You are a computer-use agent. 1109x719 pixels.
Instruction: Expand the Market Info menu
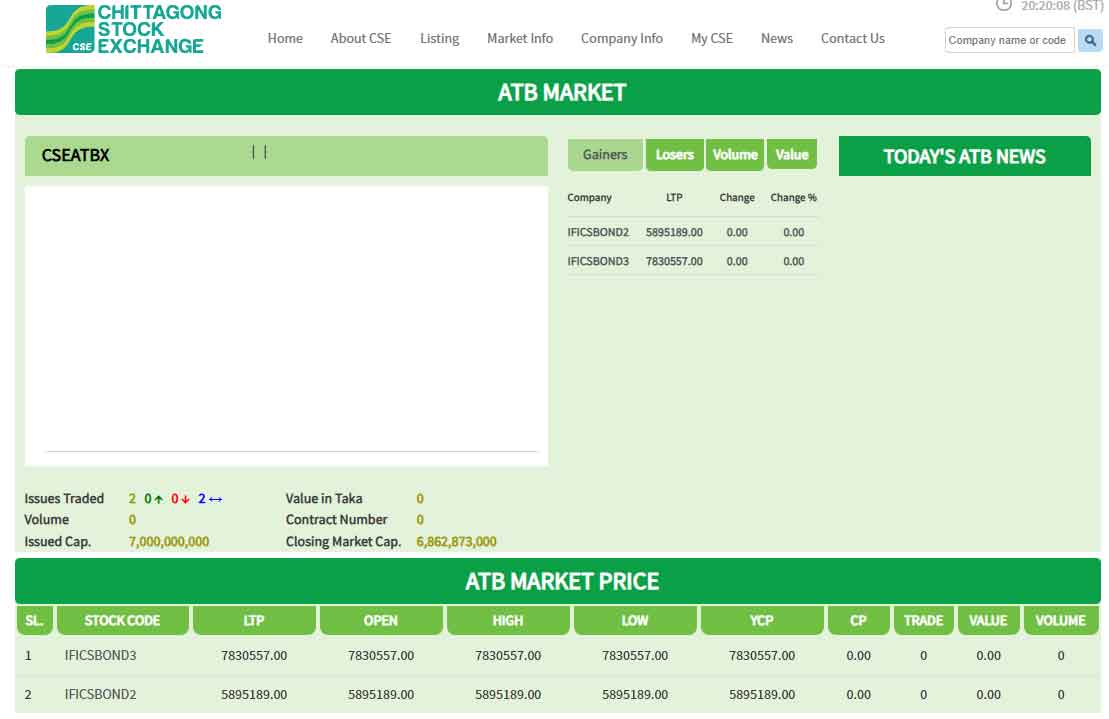(x=520, y=39)
